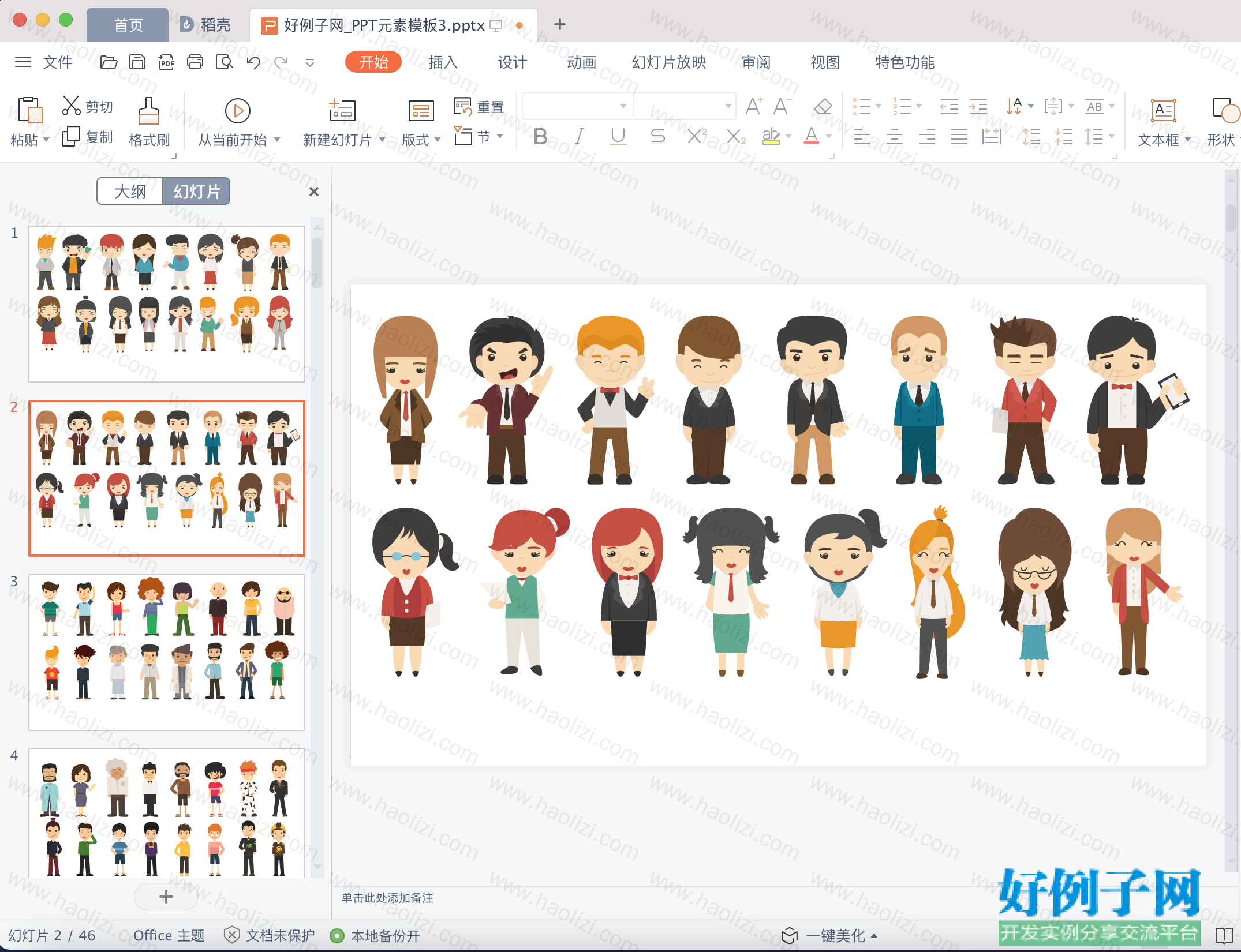Click the add slide plus button
Viewport: 1241px width, 952px height.
166,897
